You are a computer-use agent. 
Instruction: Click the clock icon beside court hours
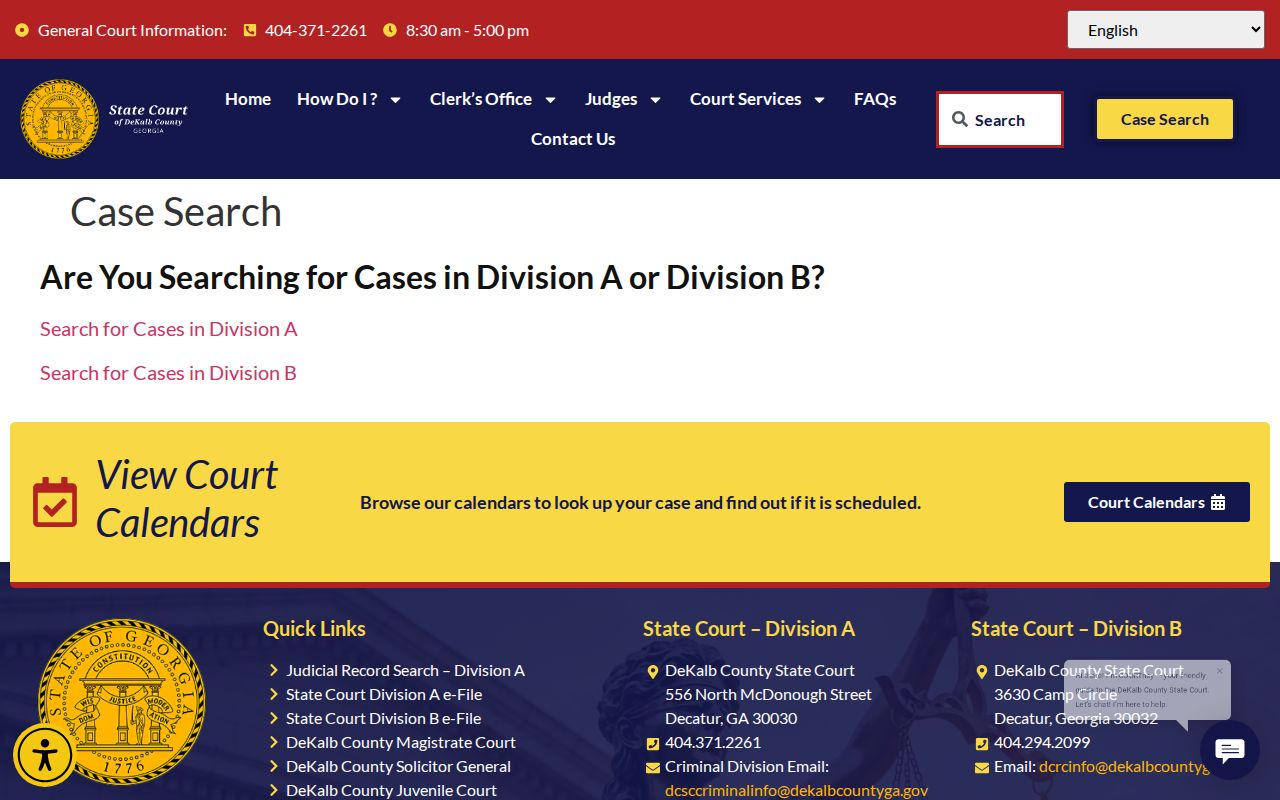[390, 30]
